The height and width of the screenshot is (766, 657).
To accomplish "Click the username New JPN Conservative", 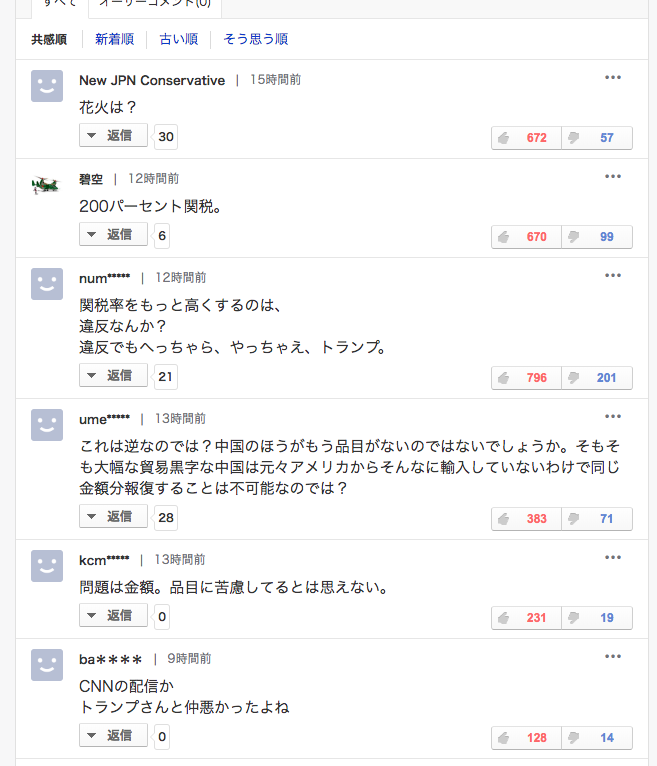I will 152,80.
